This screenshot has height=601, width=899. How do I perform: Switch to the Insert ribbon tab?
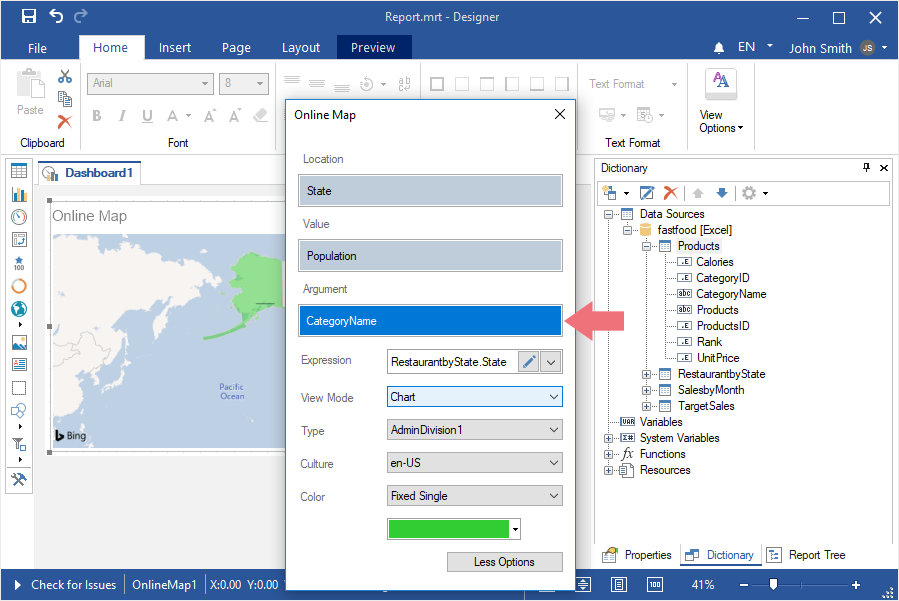pos(175,47)
